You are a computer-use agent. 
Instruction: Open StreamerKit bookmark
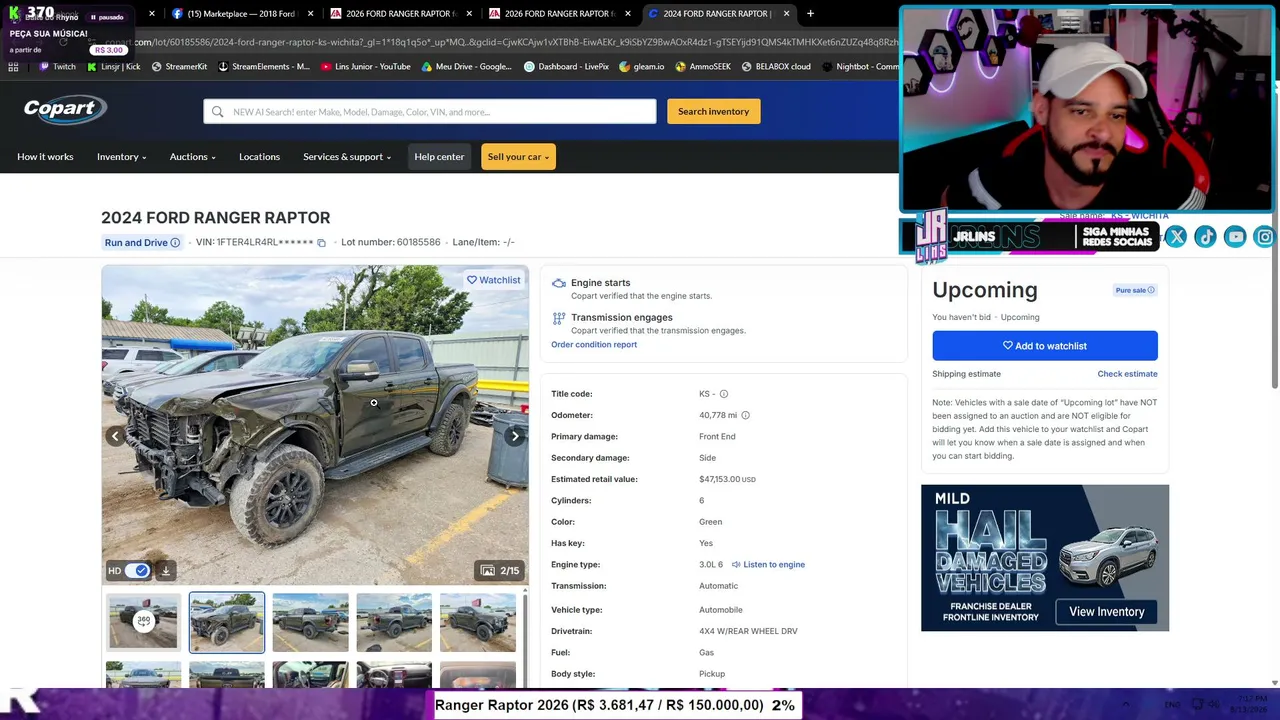(x=179, y=67)
